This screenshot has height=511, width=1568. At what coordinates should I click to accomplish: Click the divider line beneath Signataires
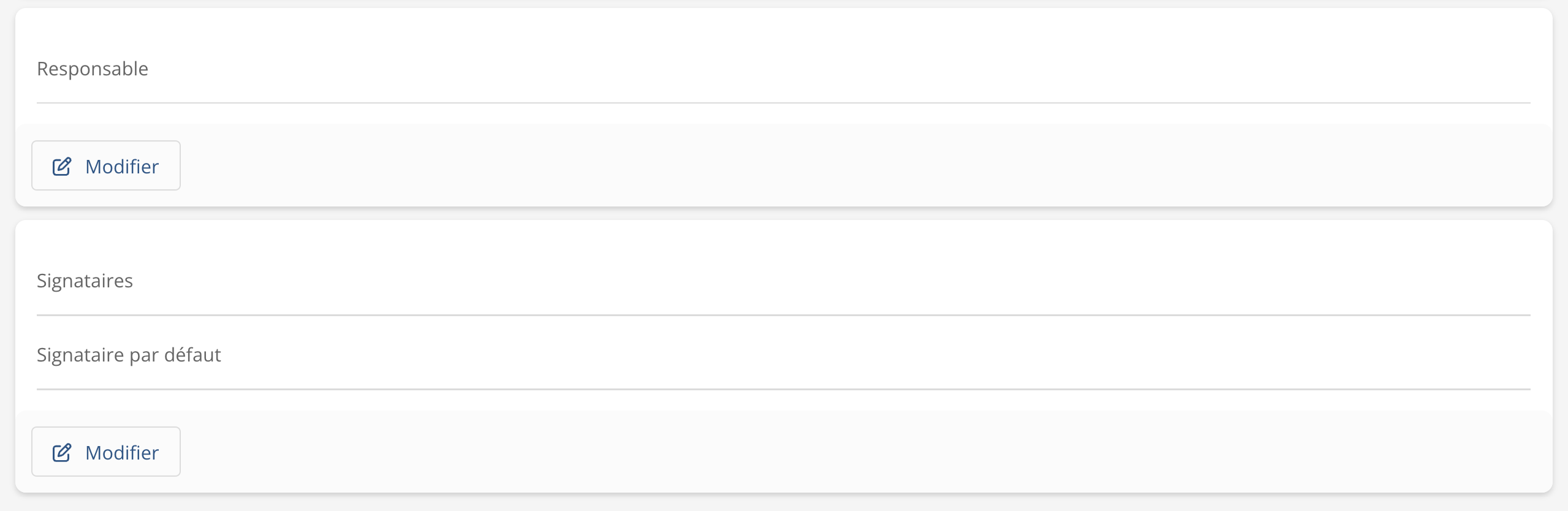(x=783, y=316)
